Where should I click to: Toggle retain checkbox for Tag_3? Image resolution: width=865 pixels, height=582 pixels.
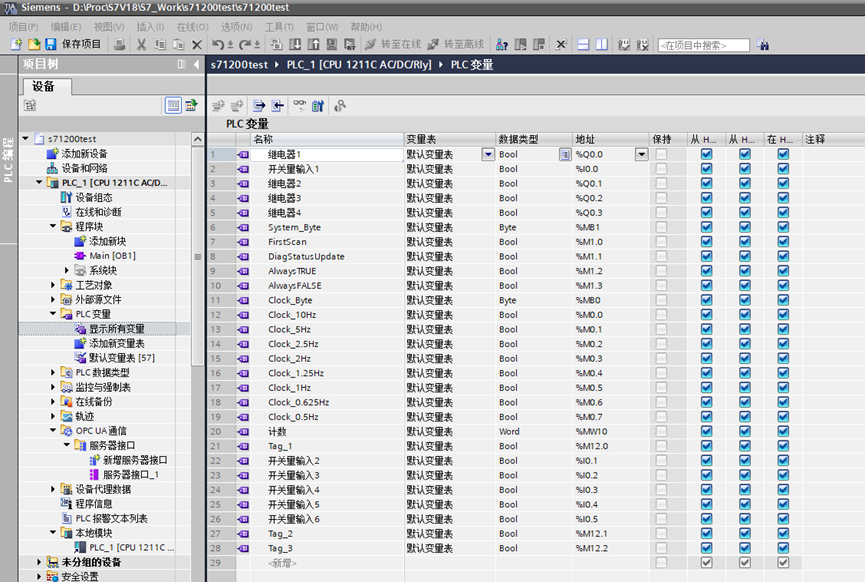[661, 548]
